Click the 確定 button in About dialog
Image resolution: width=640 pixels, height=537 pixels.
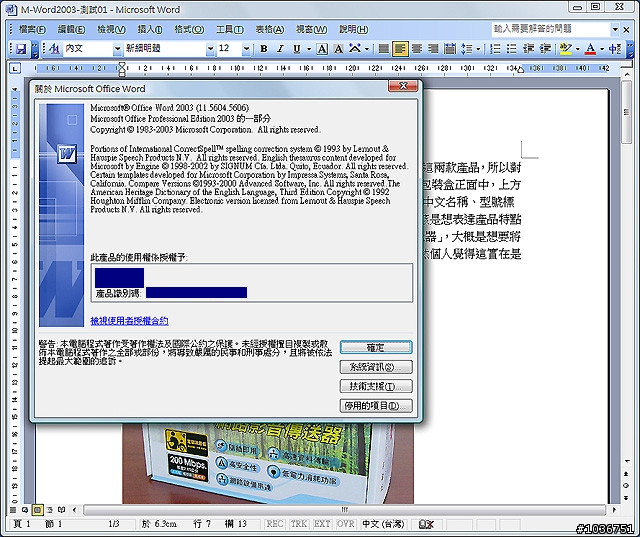(376, 347)
